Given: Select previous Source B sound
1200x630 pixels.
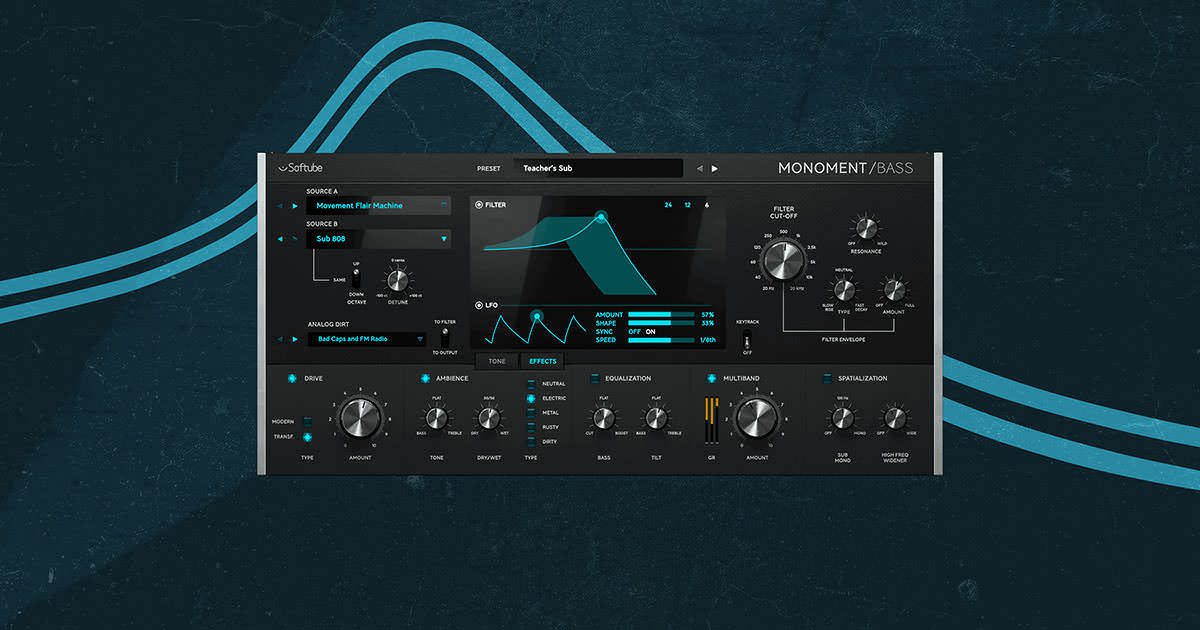Looking at the screenshot, I should (281, 239).
